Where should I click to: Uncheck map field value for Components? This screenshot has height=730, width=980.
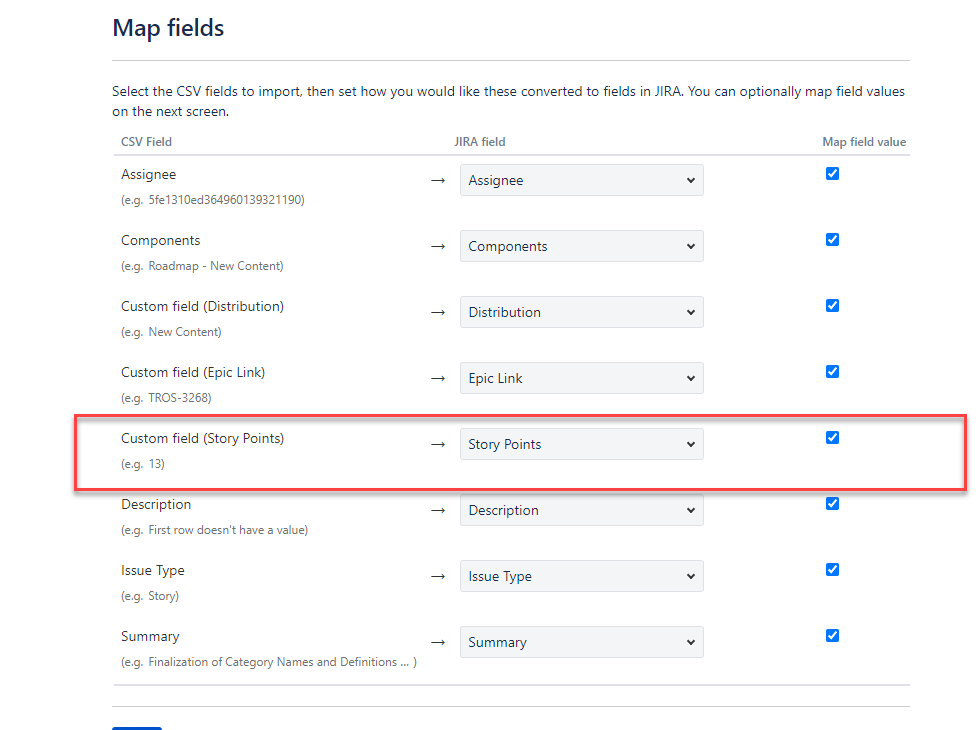832,239
